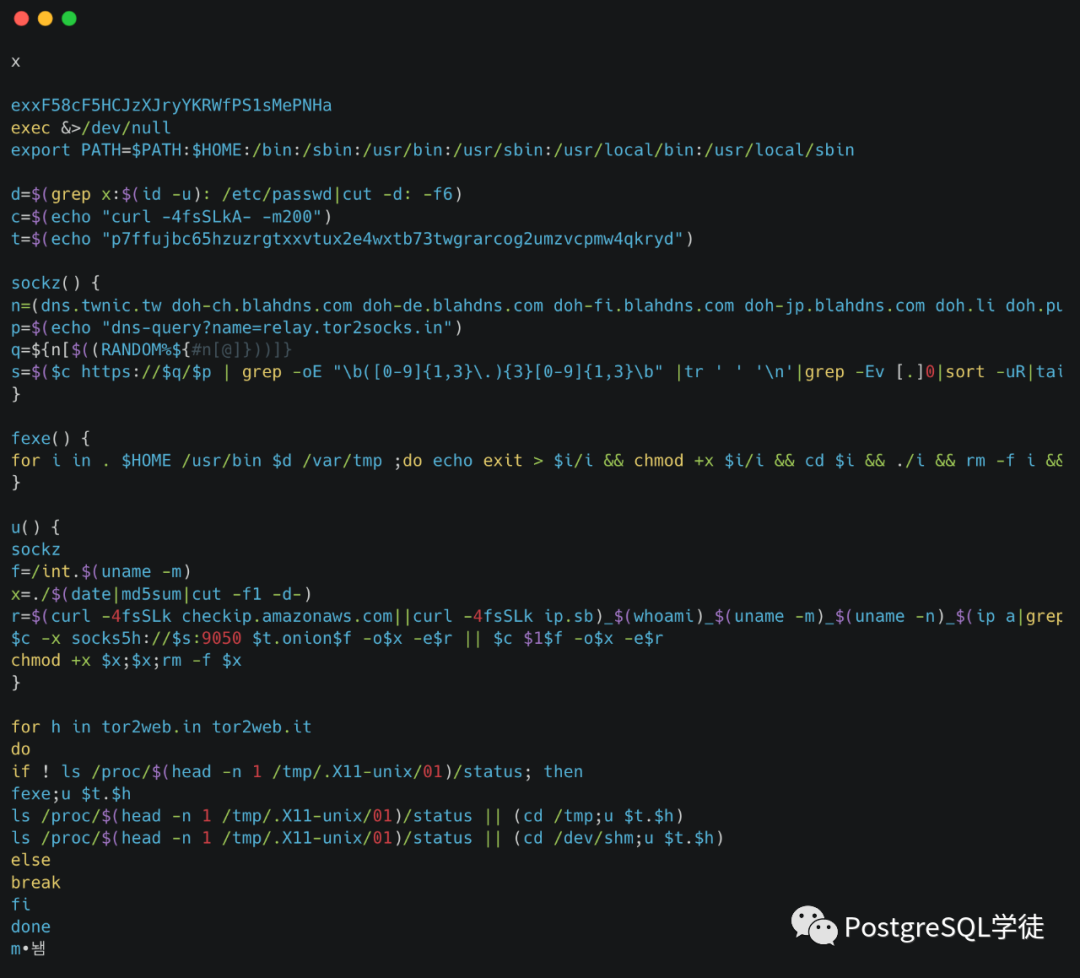Click the line containing "(cd /dev/shm;u $t.$h)"

[x=367, y=838]
